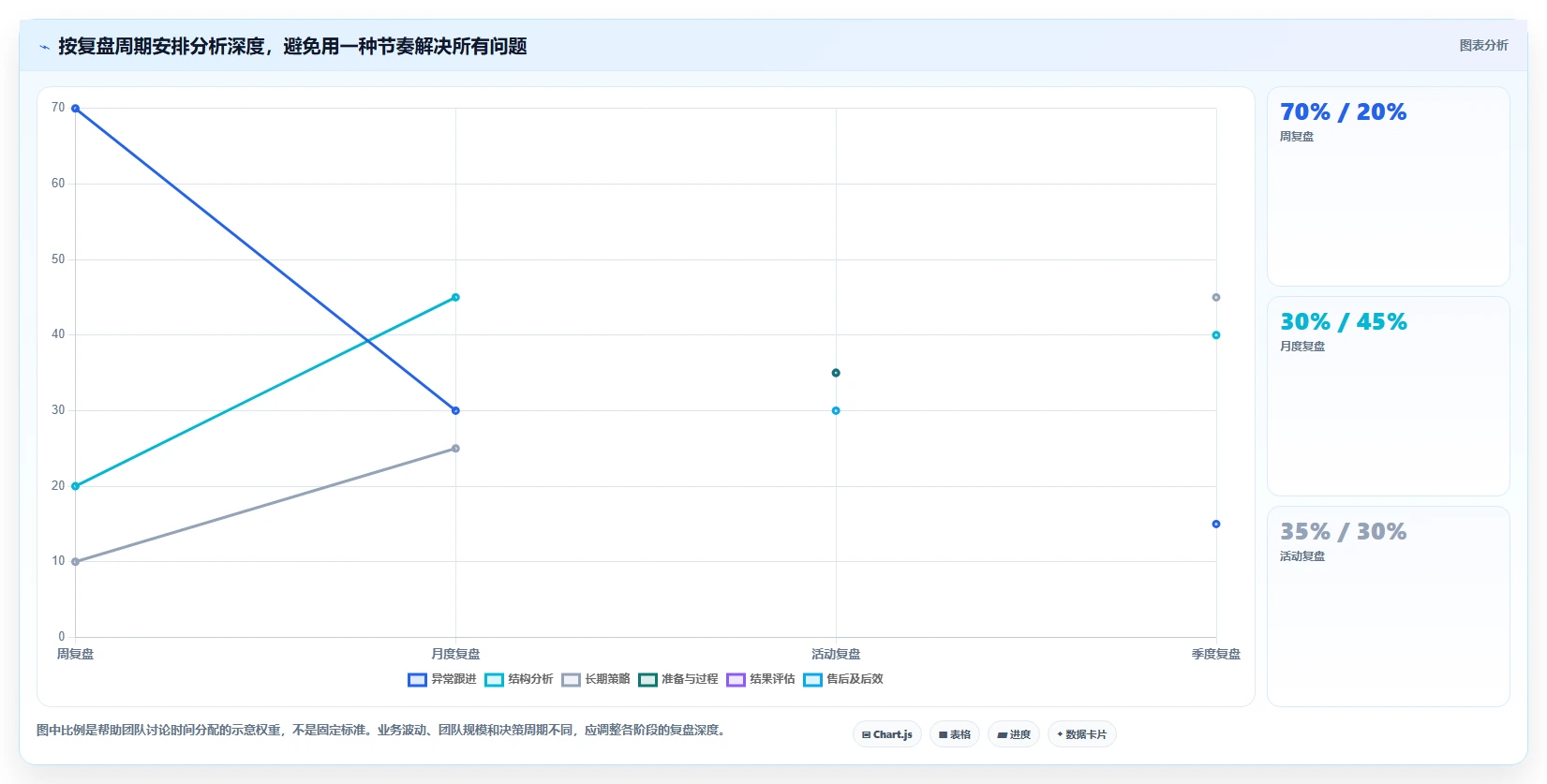Screen dimensions: 1547x784
Task: Click the cyan point at 40 on 季度复盘
Action: [x=1216, y=335]
